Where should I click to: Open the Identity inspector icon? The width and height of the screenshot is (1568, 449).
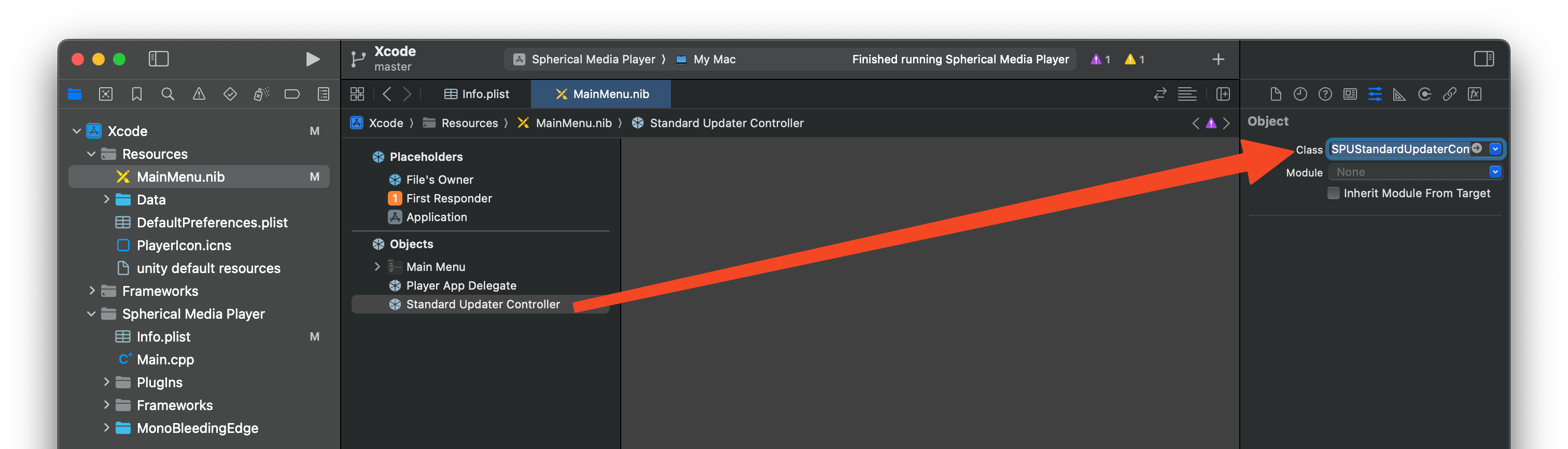pyautogui.click(x=1350, y=94)
